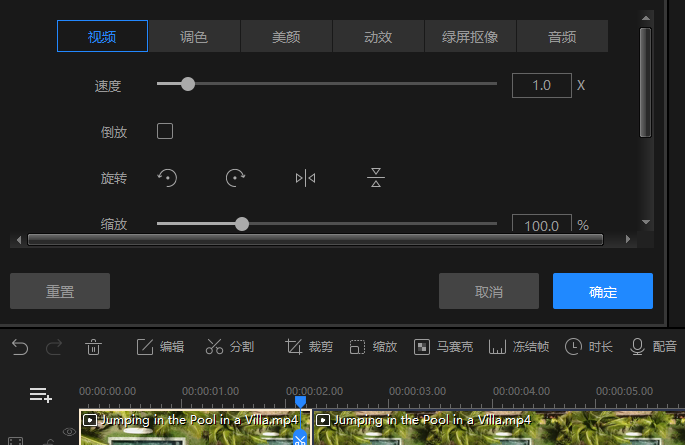This screenshot has width=685, height=445.
Task: Start 配音 voiceover recording
Action: [653, 347]
